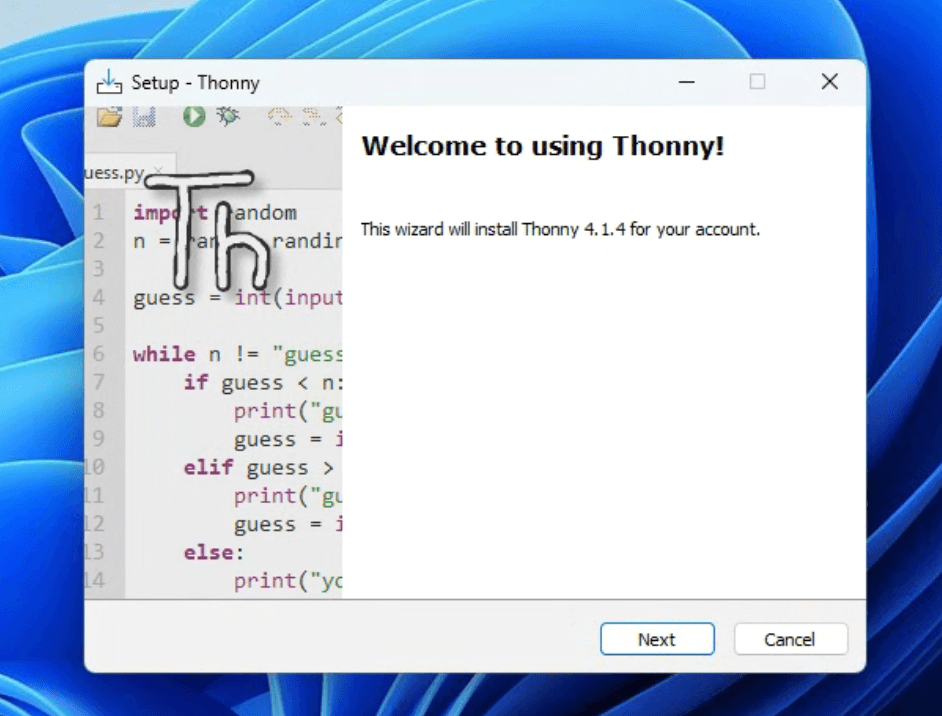Close the guess.py tab with its x
Viewport: 942px width, 716px height.
(156, 170)
